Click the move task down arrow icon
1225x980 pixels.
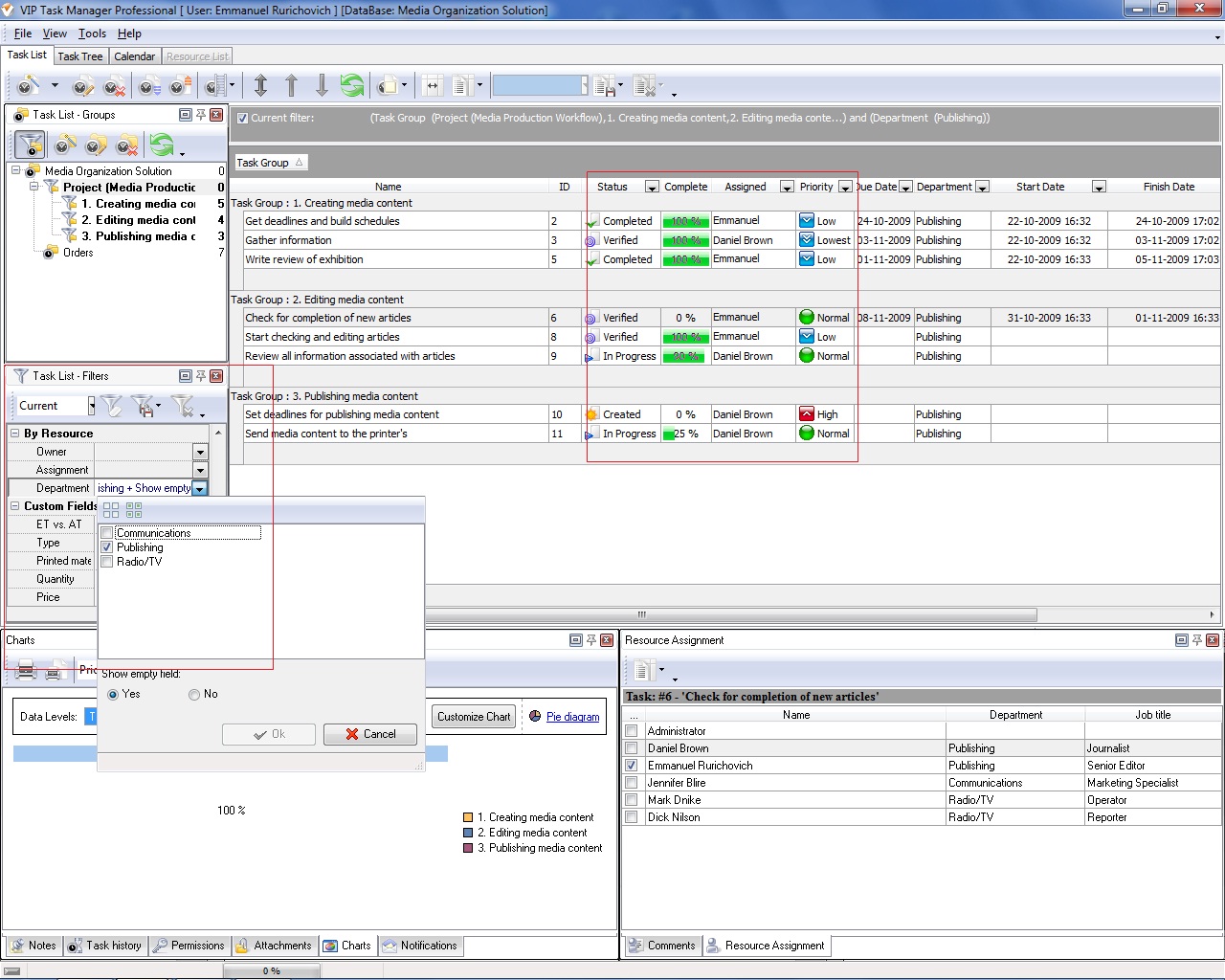click(x=322, y=85)
